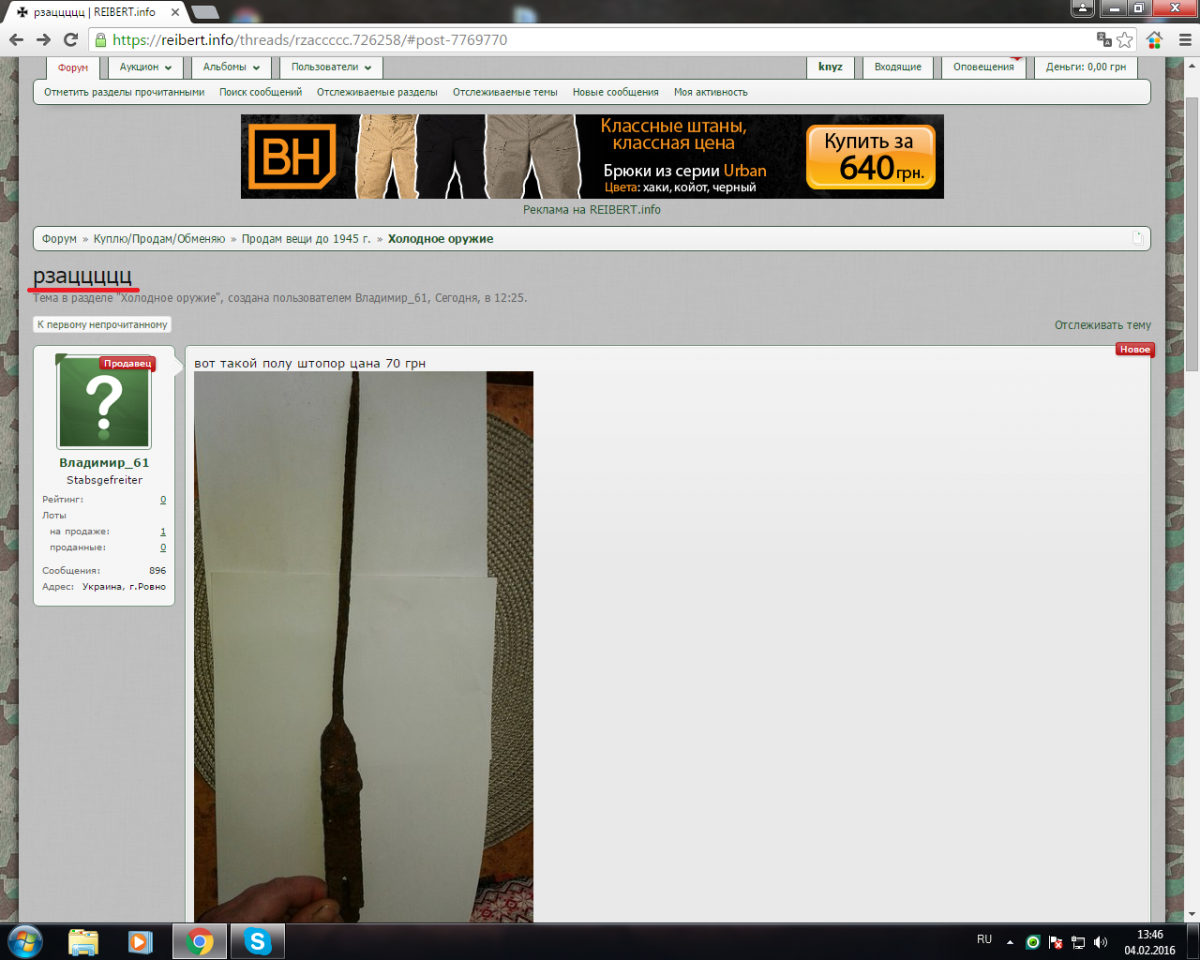Screen dimensions: 1200x960
Task: Click проданные lots count 0
Action: pos(163,548)
